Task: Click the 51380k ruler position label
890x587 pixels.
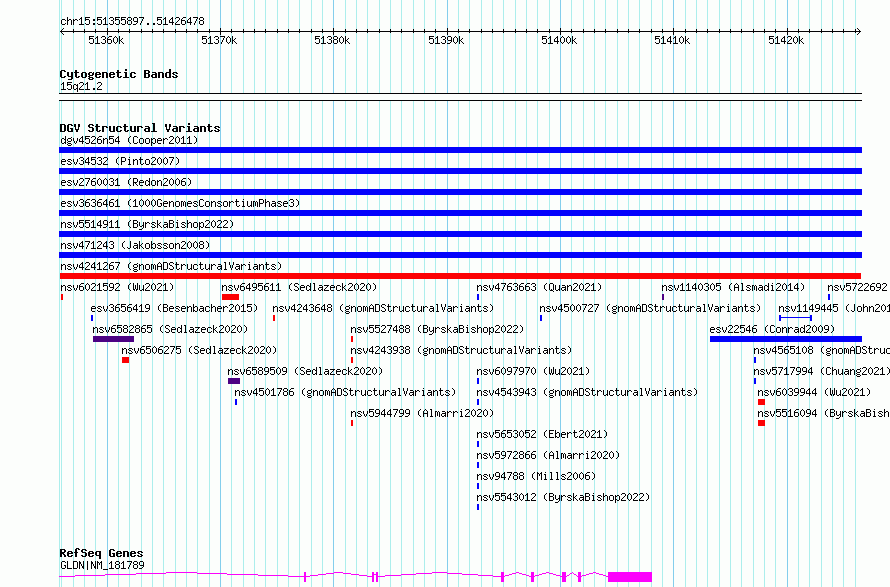Action: (x=332, y=40)
